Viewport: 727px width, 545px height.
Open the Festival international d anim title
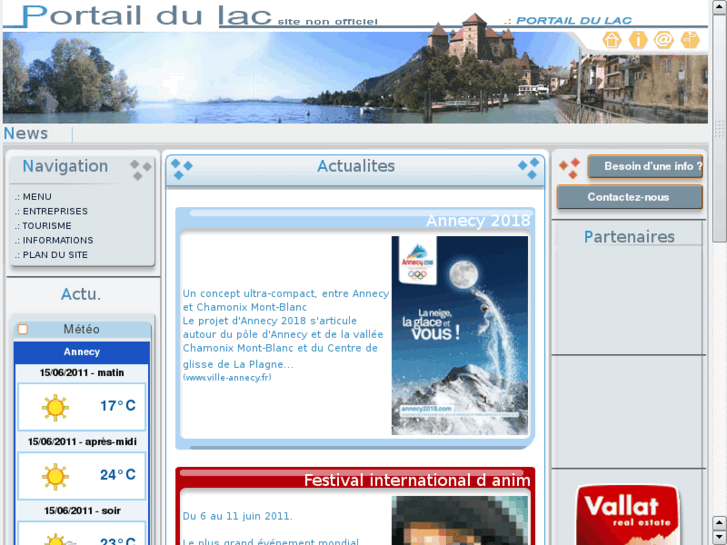click(x=417, y=480)
